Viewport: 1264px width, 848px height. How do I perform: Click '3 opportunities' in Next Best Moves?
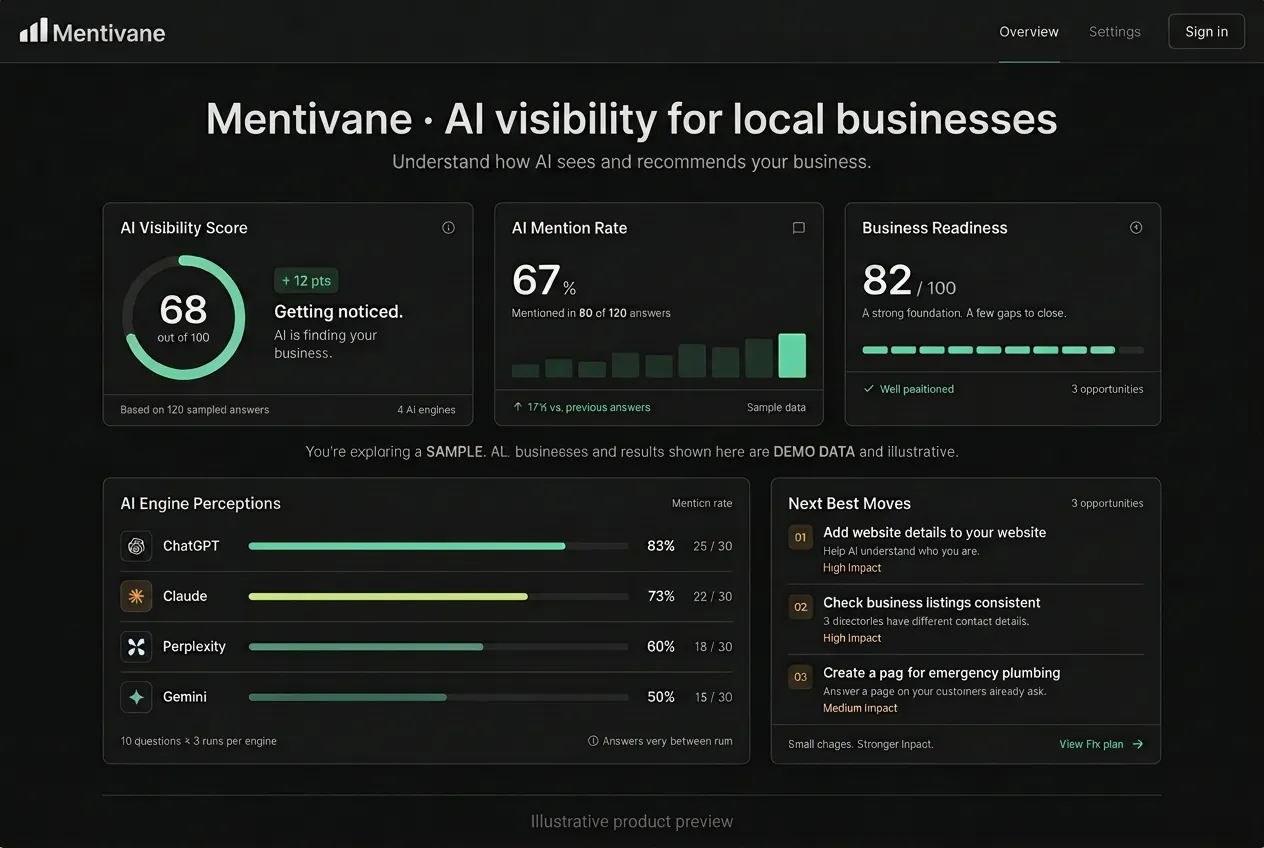[1107, 503]
